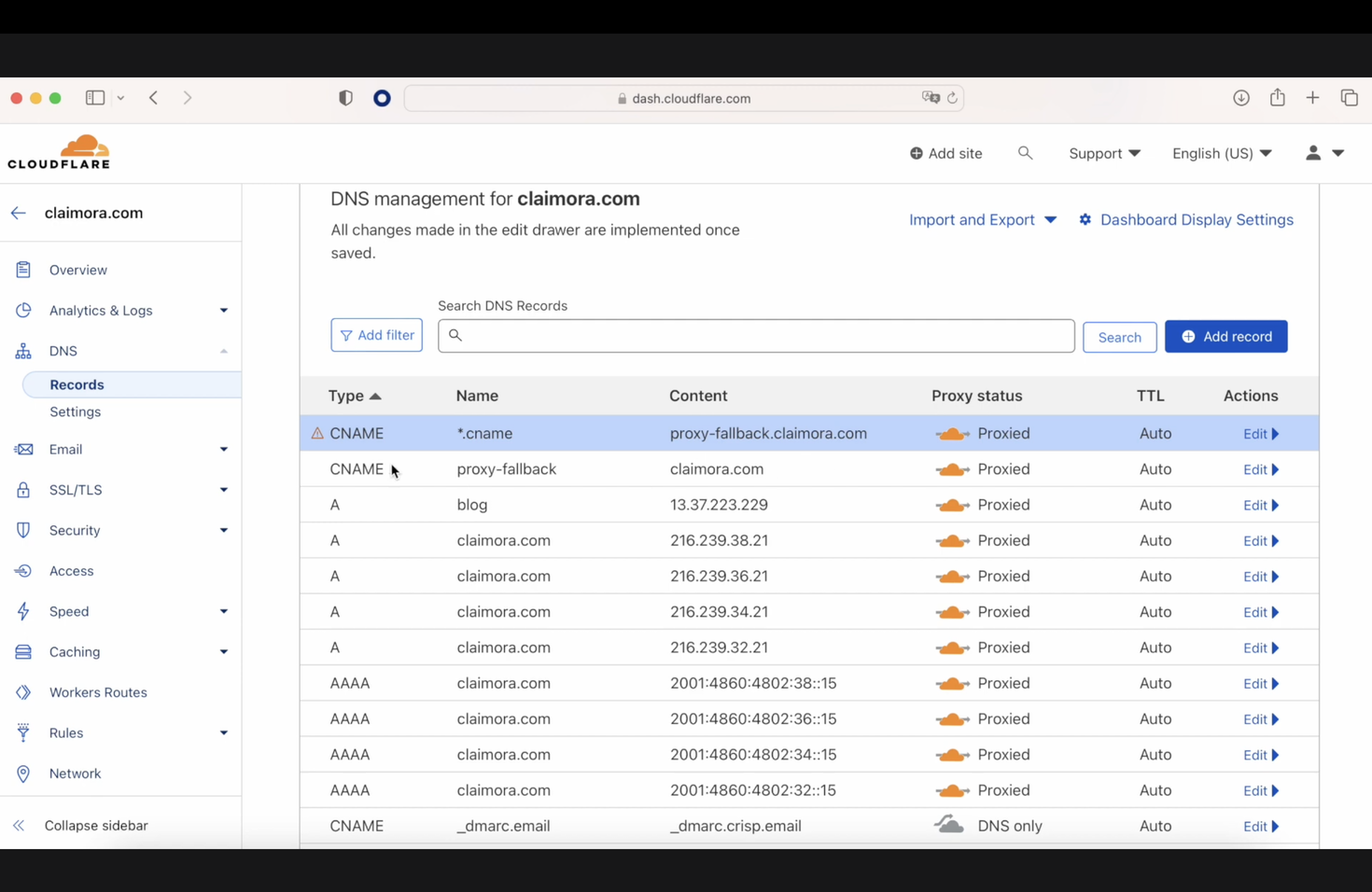Viewport: 1372px width, 892px height.
Task: Click the Analytics & Logs pie icon
Action: point(23,310)
